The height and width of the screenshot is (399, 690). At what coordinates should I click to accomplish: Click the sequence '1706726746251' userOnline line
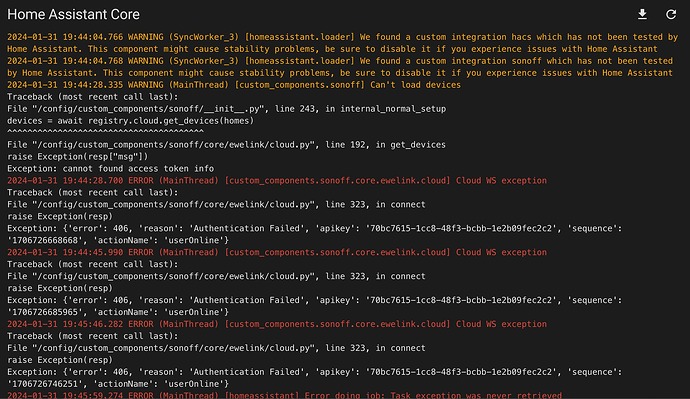click(118, 384)
